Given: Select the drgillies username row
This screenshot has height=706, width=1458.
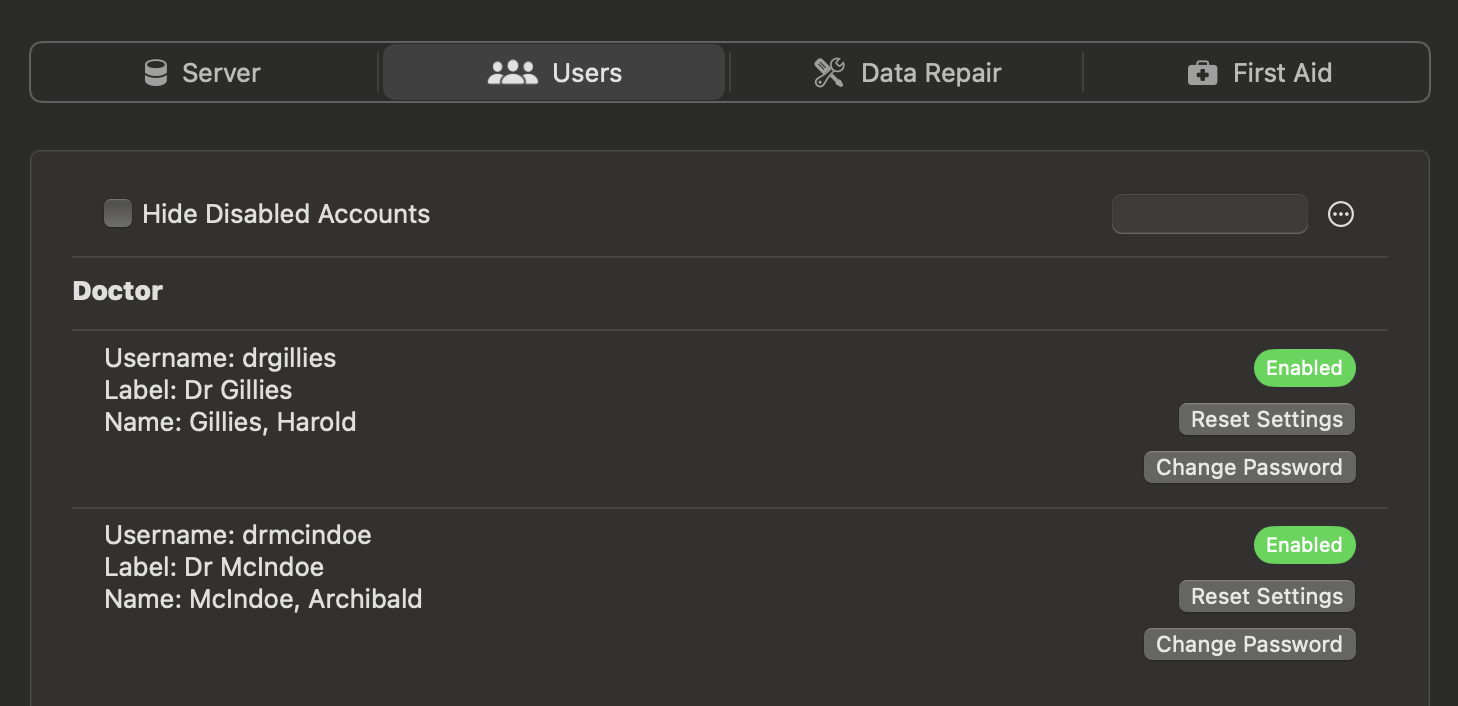Looking at the screenshot, I should (x=220, y=358).
